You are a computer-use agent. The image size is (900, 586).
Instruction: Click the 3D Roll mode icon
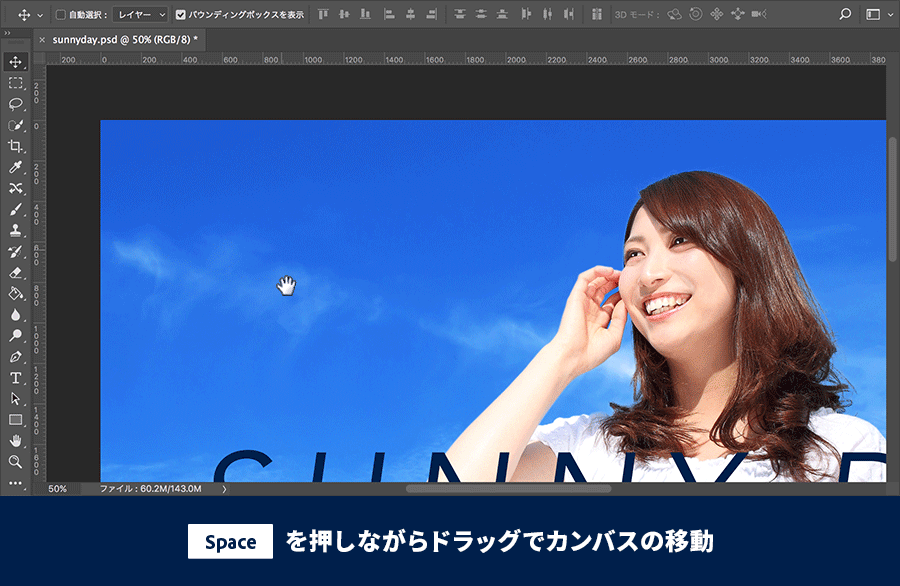[696, 14]
